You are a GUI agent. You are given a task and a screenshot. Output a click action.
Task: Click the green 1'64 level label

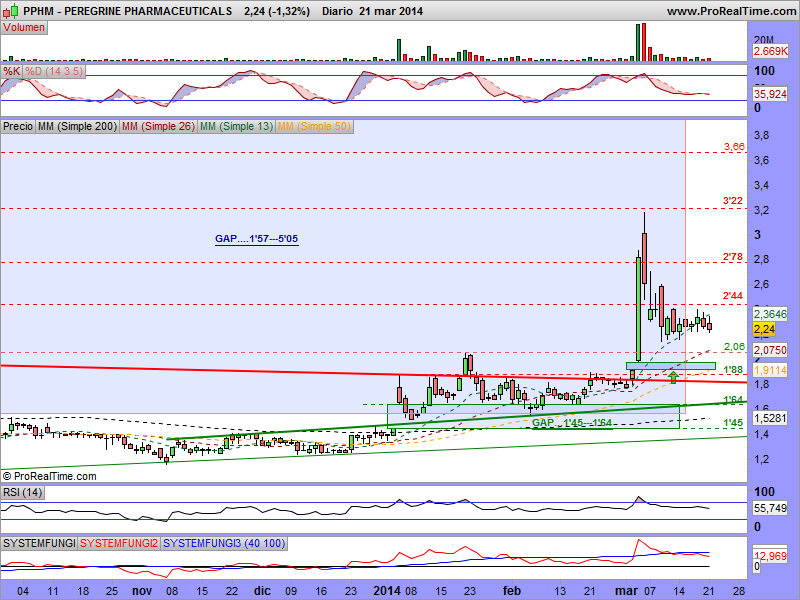[x=733, y=399]
